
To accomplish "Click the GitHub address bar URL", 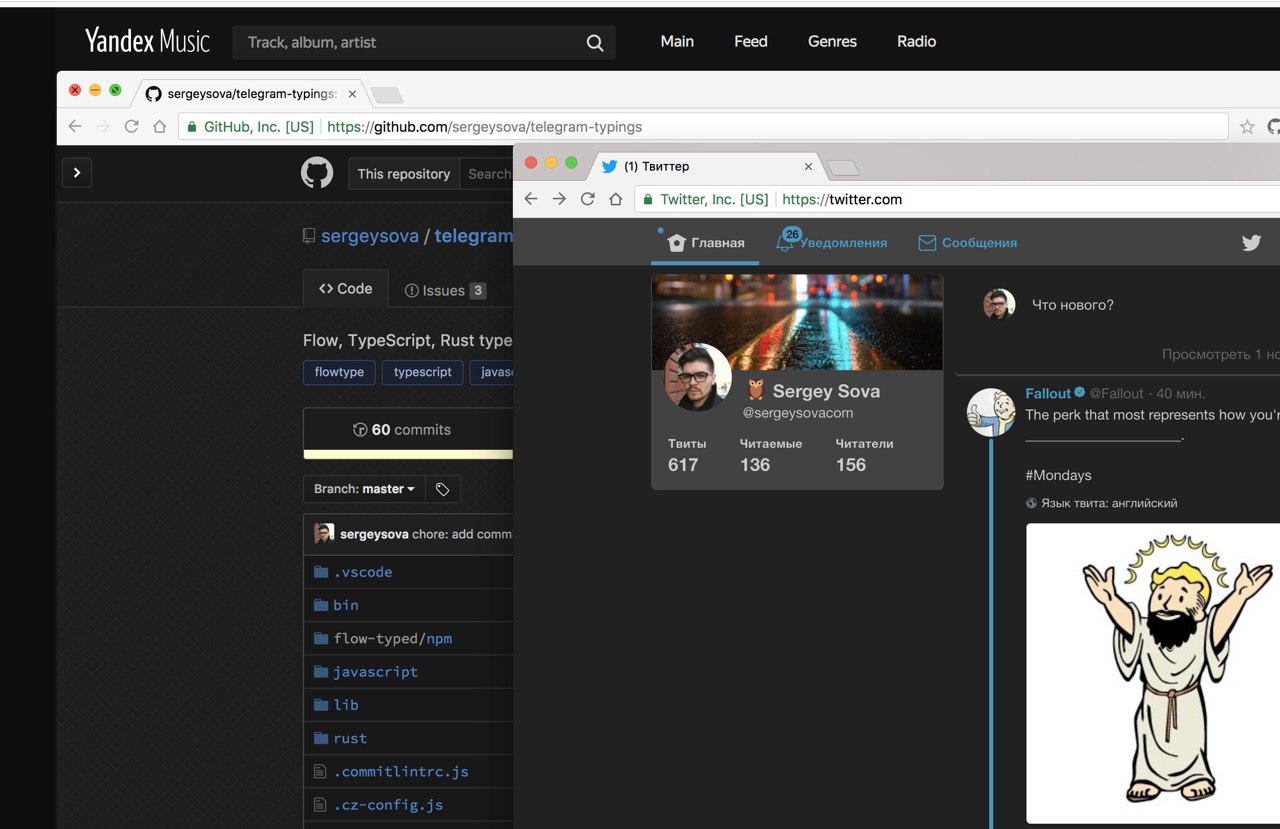I will 485,127.
